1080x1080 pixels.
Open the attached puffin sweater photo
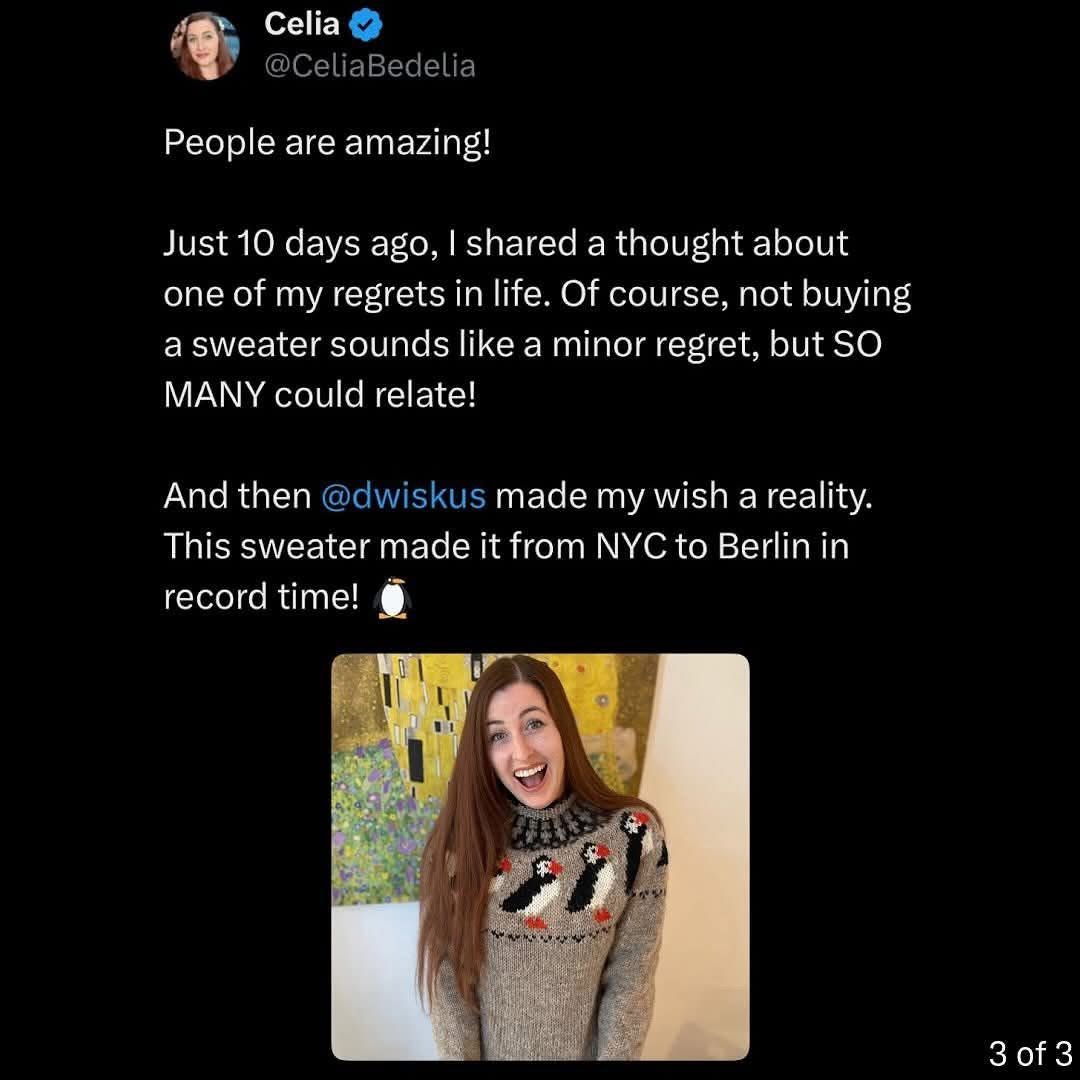coord(540,856)
